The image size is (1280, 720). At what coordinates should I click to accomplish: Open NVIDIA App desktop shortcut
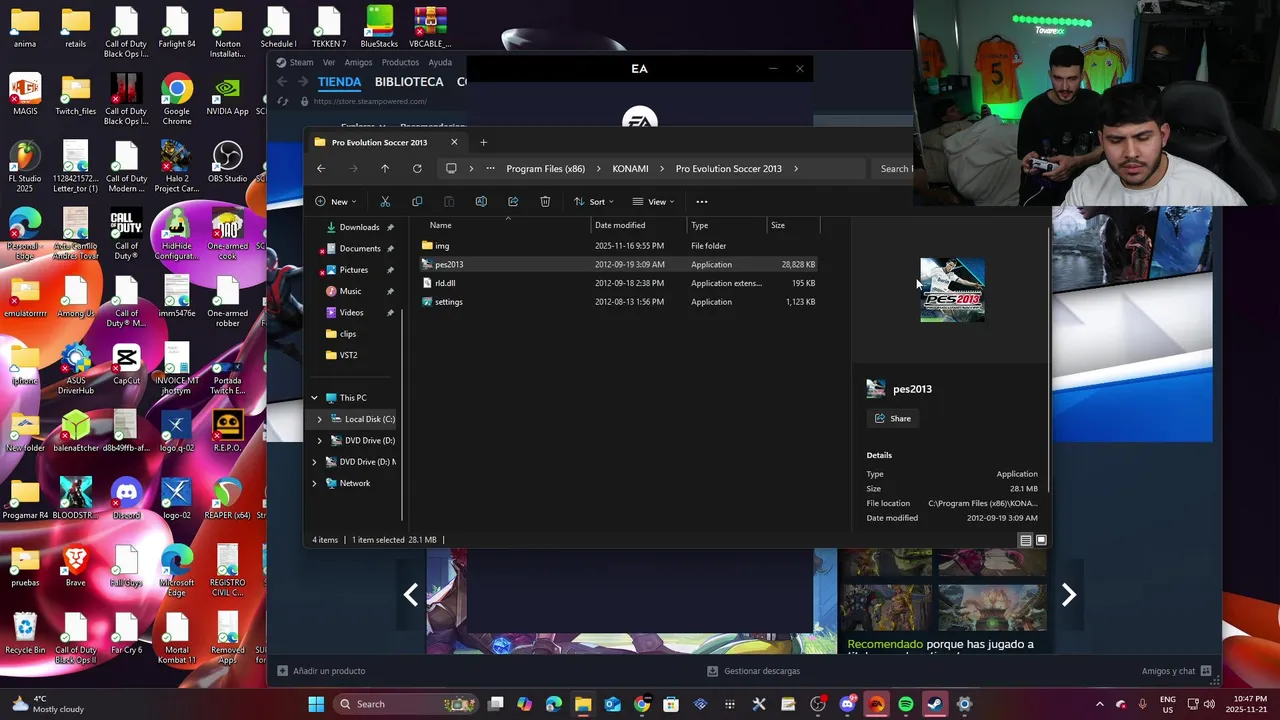click(x=228, y=97)
